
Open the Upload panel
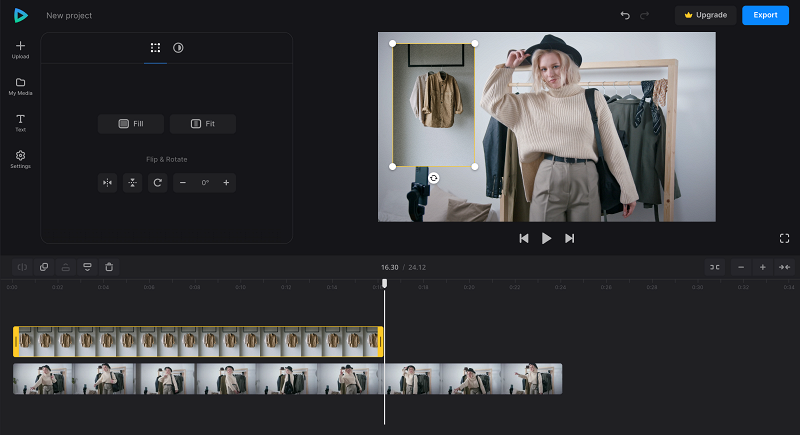coord(20,50)
